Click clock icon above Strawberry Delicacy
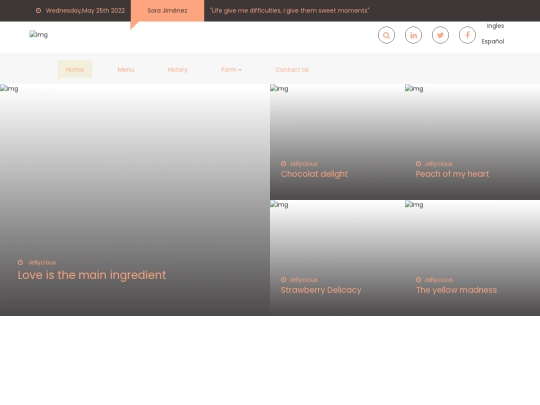Screen dimensions: 540x405 click(x=283, y=280)
